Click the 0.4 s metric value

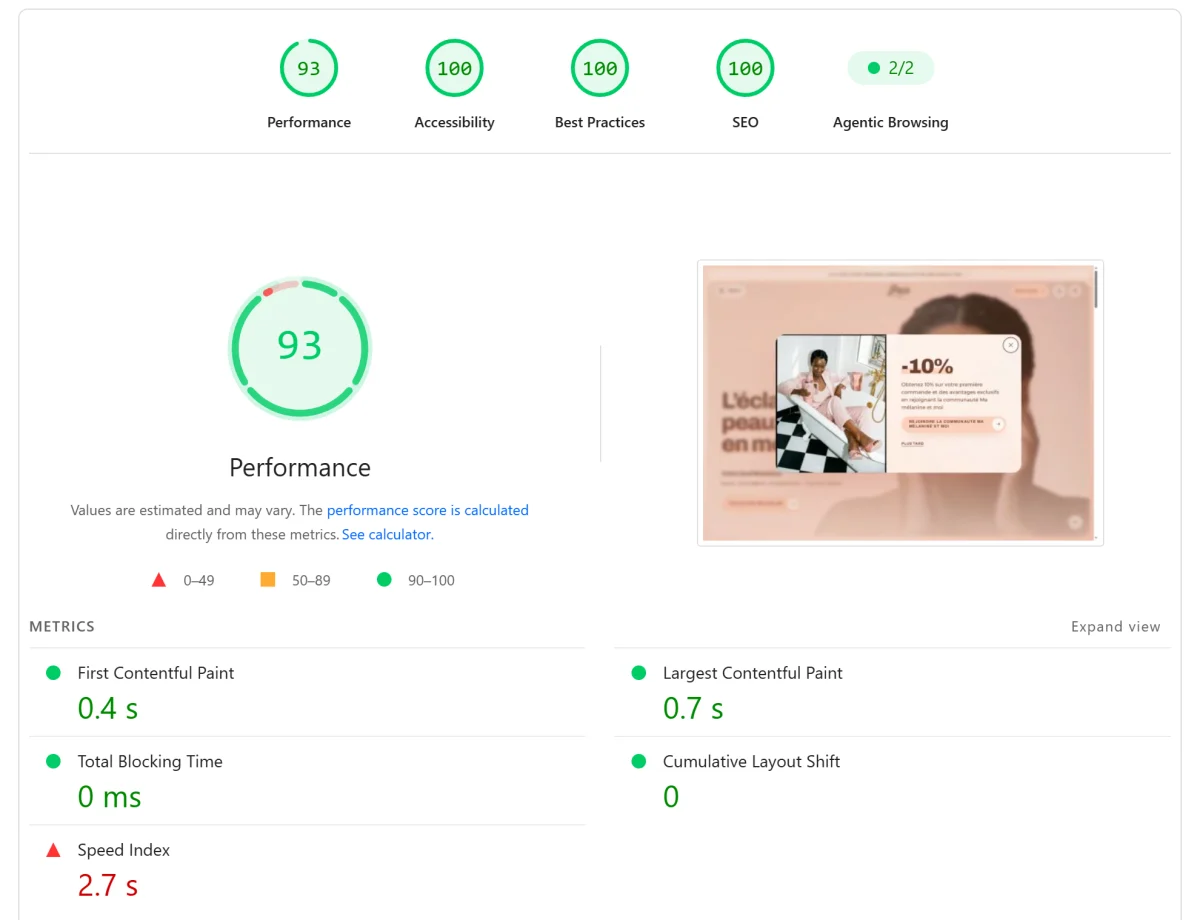pos(108,708)
